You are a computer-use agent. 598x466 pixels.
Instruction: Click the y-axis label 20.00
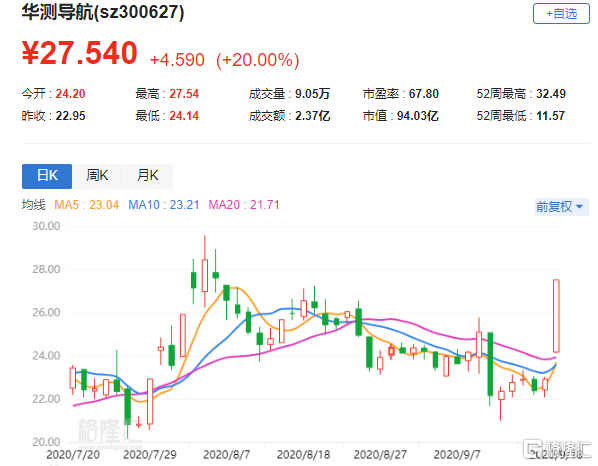coord(46,442)
